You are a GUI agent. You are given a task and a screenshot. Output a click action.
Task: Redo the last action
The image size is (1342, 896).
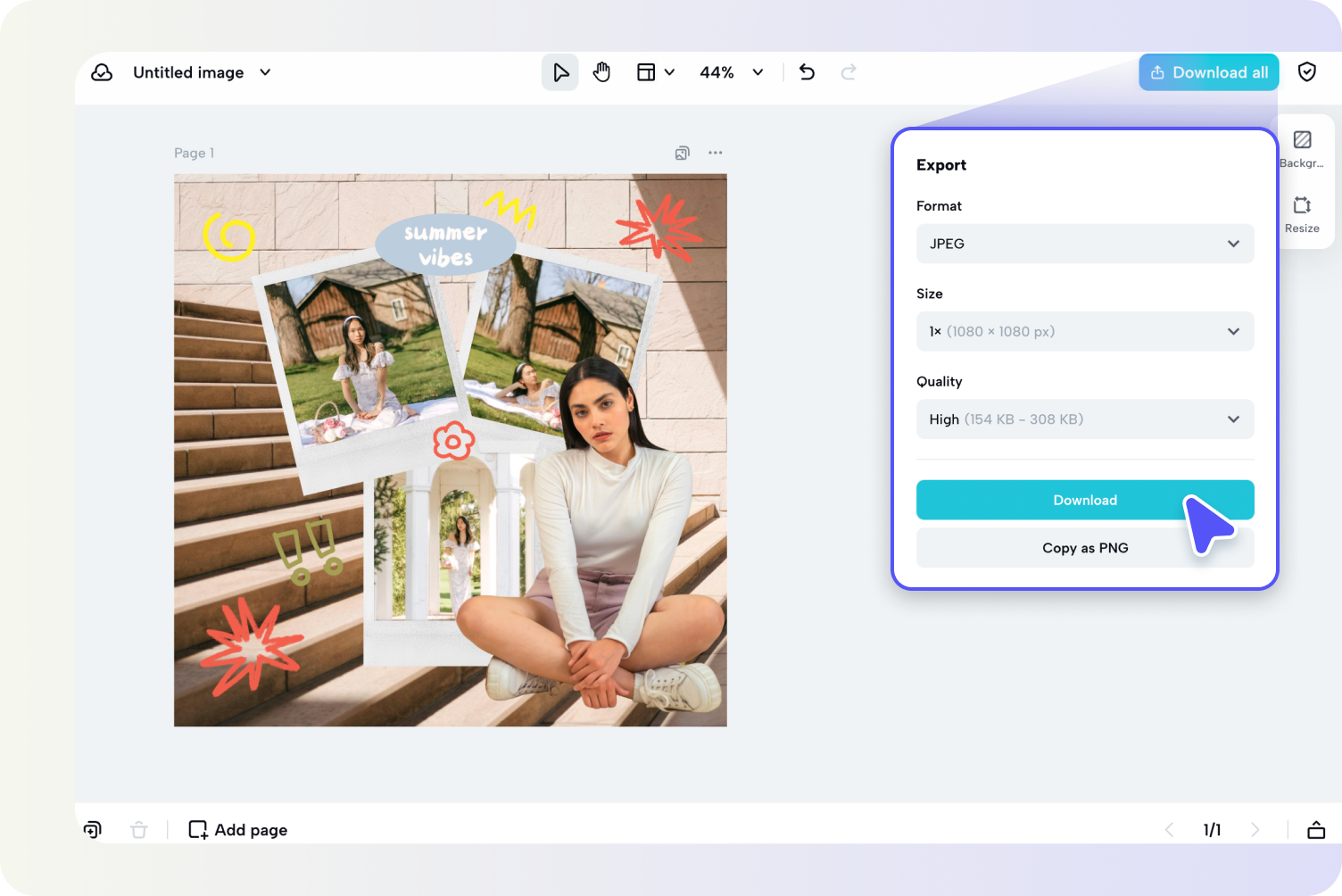tap(849, 72)
